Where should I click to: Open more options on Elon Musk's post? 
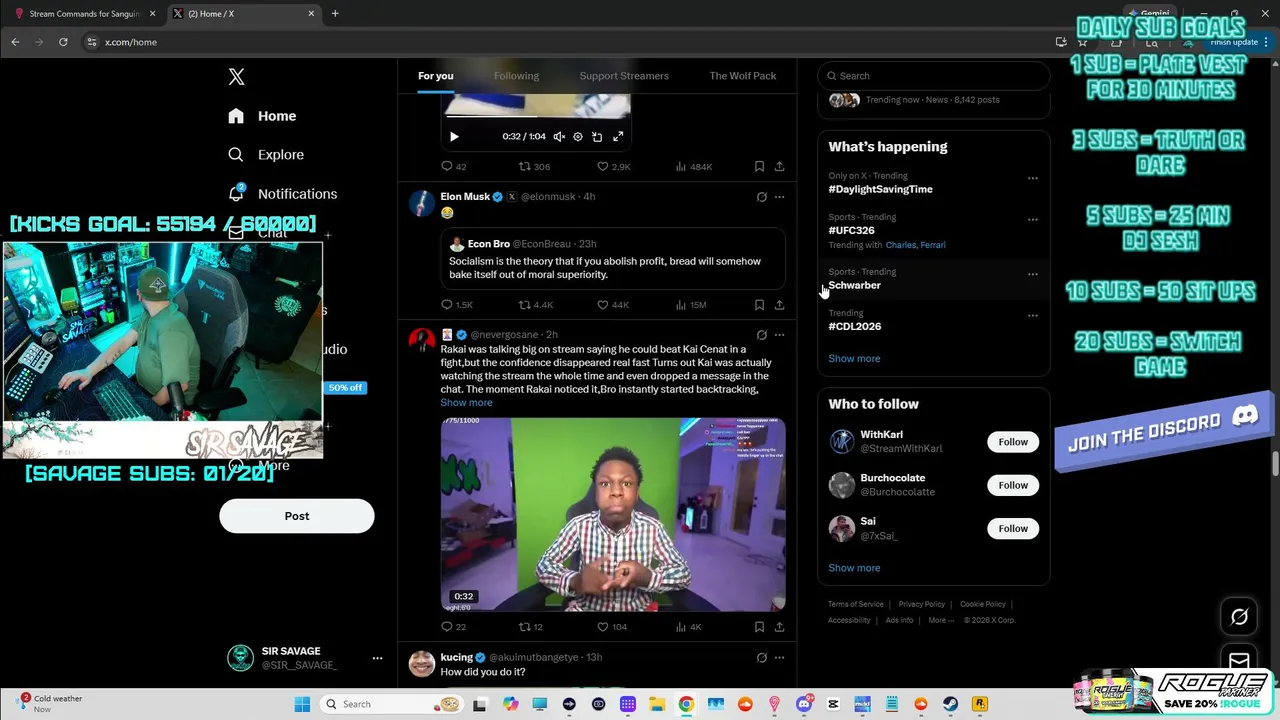(x=780, y=197)
